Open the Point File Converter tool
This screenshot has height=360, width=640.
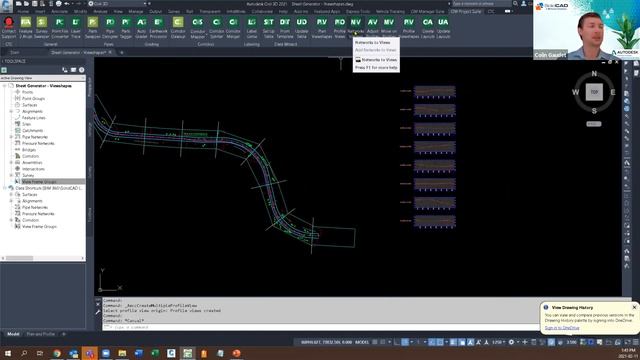coord(60,27)
